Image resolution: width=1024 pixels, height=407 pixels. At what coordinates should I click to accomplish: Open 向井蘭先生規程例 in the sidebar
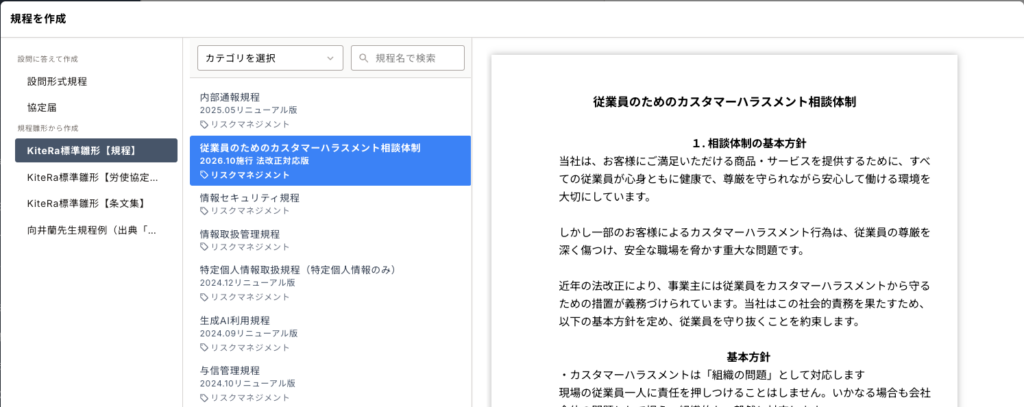pyautogui.click(x=91, y=229)
